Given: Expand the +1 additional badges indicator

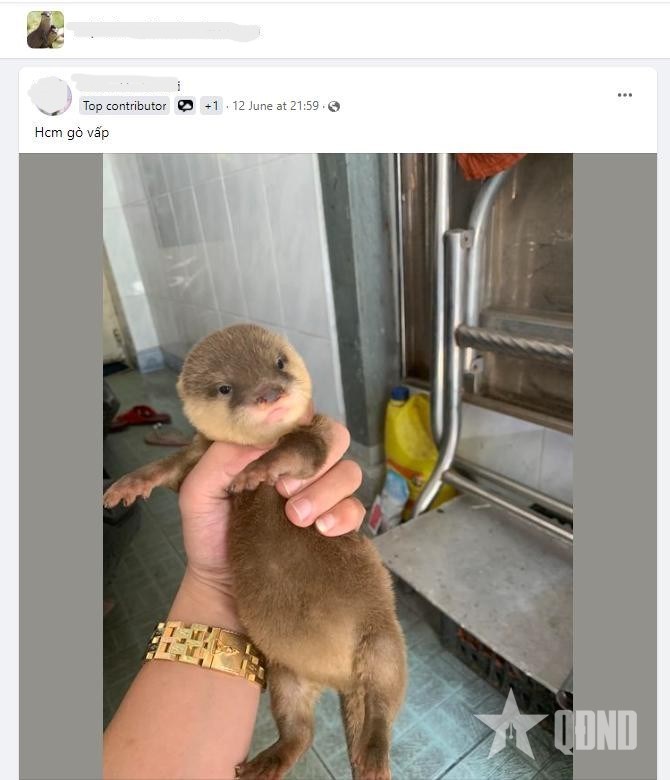Looking at the screenshot, I should pyautogui.click(x=211, y=106).
